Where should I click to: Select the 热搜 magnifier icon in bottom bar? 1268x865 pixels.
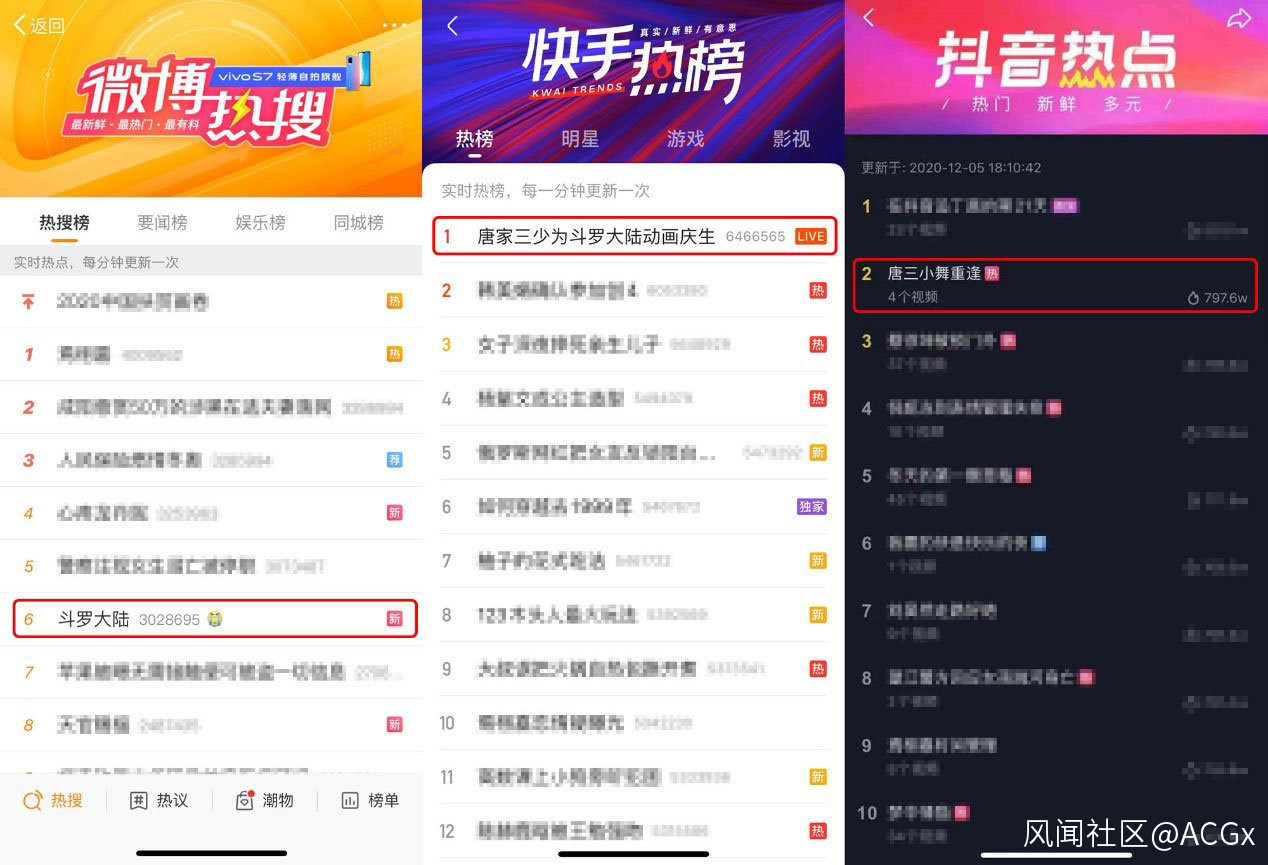tap(33, 800)
